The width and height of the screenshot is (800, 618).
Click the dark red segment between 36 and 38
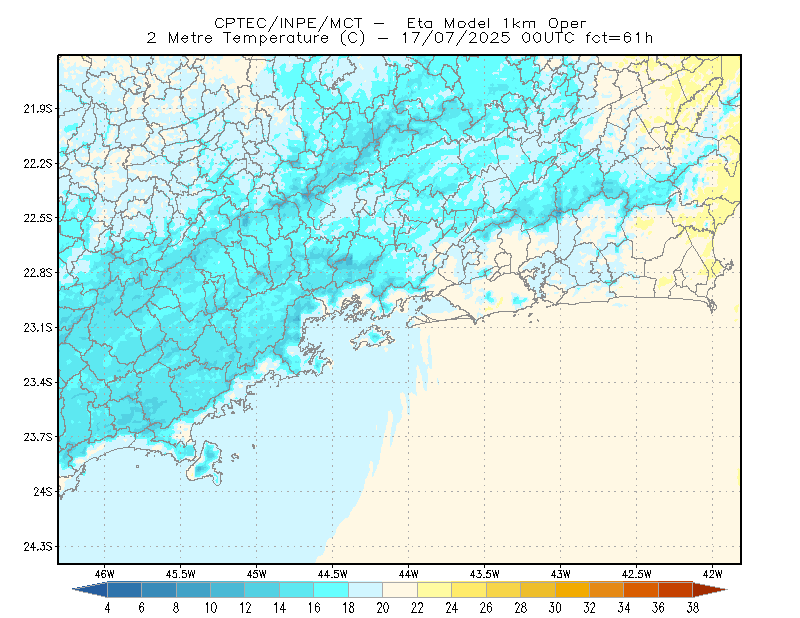[x=676, y=590]
